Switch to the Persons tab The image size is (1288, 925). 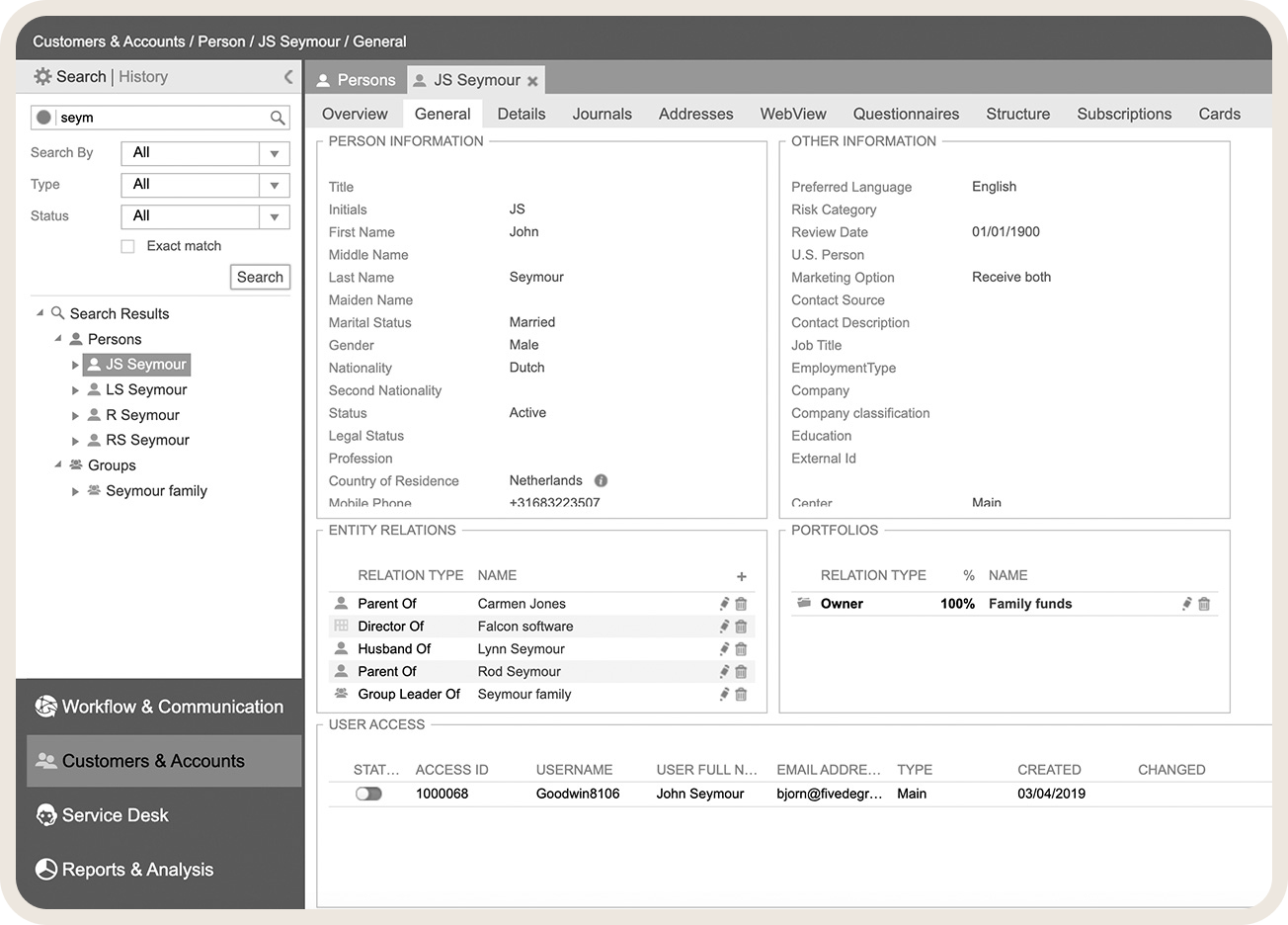[x=356, y=80]
